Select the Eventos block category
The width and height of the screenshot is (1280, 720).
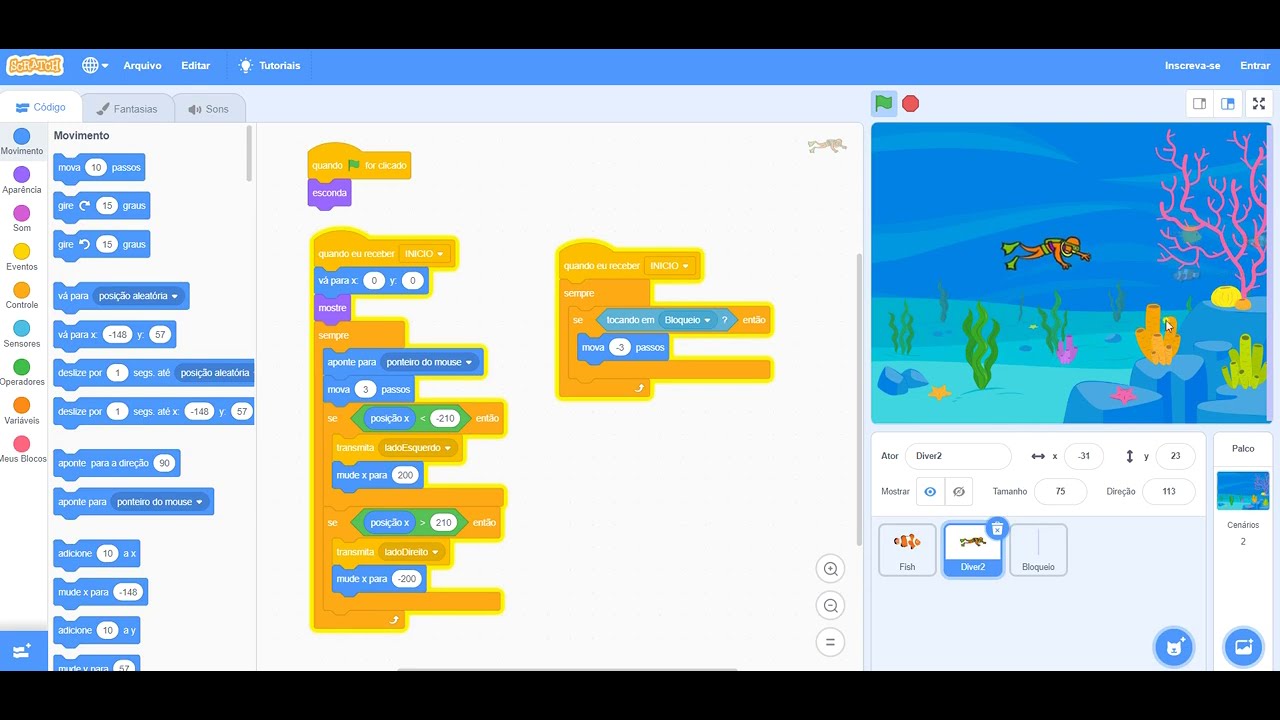point(22,257)
